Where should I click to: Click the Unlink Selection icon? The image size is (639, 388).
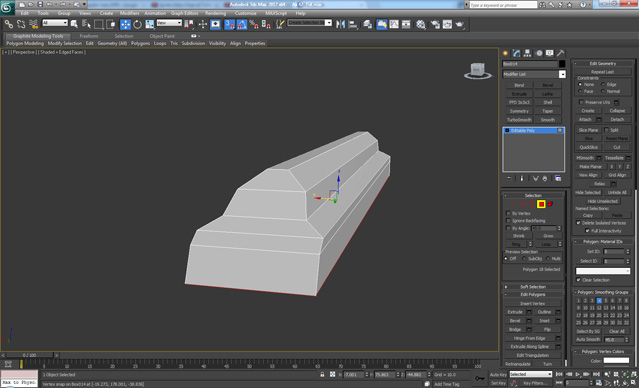pyautogui.click(x=21, y=24)
